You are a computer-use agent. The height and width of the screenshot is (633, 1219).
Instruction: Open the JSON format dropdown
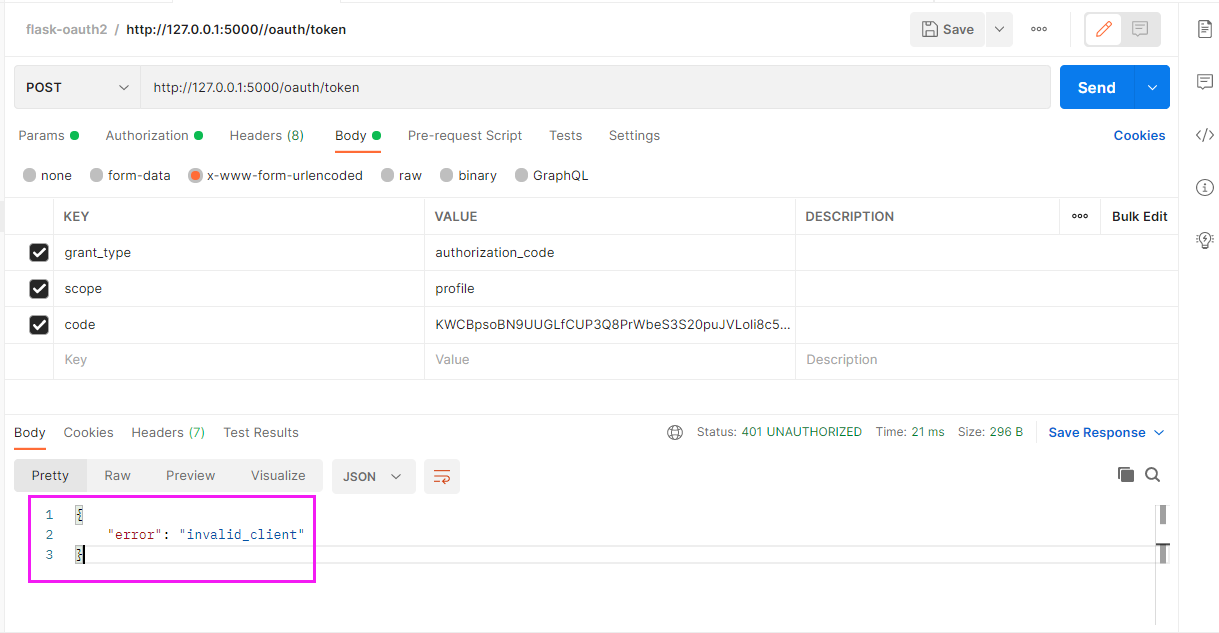373,477
